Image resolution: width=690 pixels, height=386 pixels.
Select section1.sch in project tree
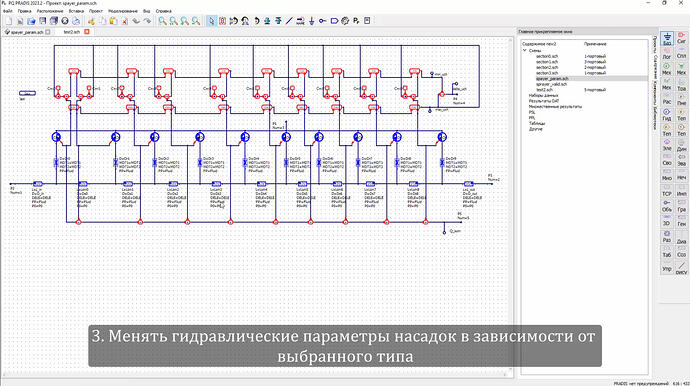pyautogui.click(x=547, y=62)
